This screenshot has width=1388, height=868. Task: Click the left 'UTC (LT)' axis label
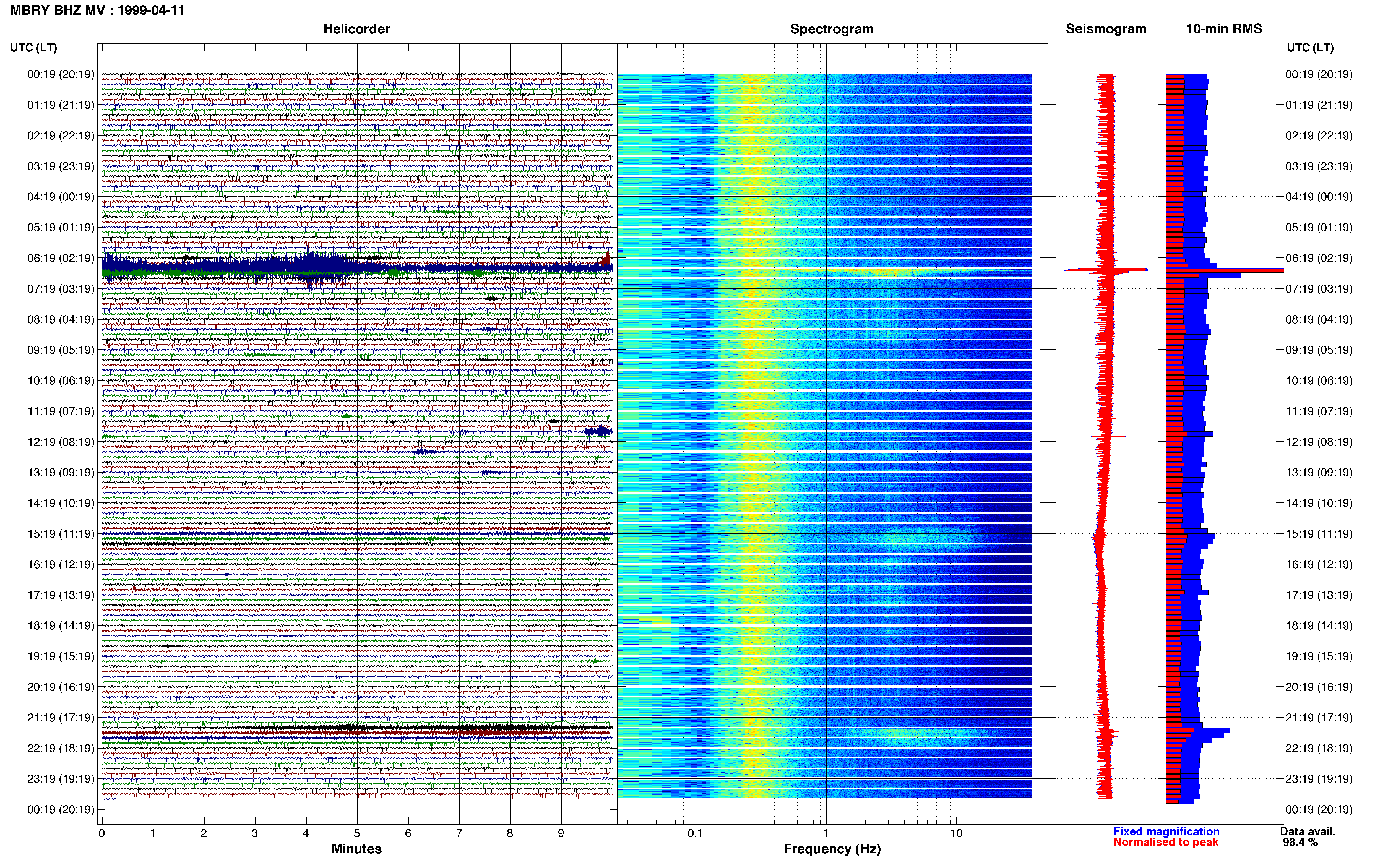point(34,48)
